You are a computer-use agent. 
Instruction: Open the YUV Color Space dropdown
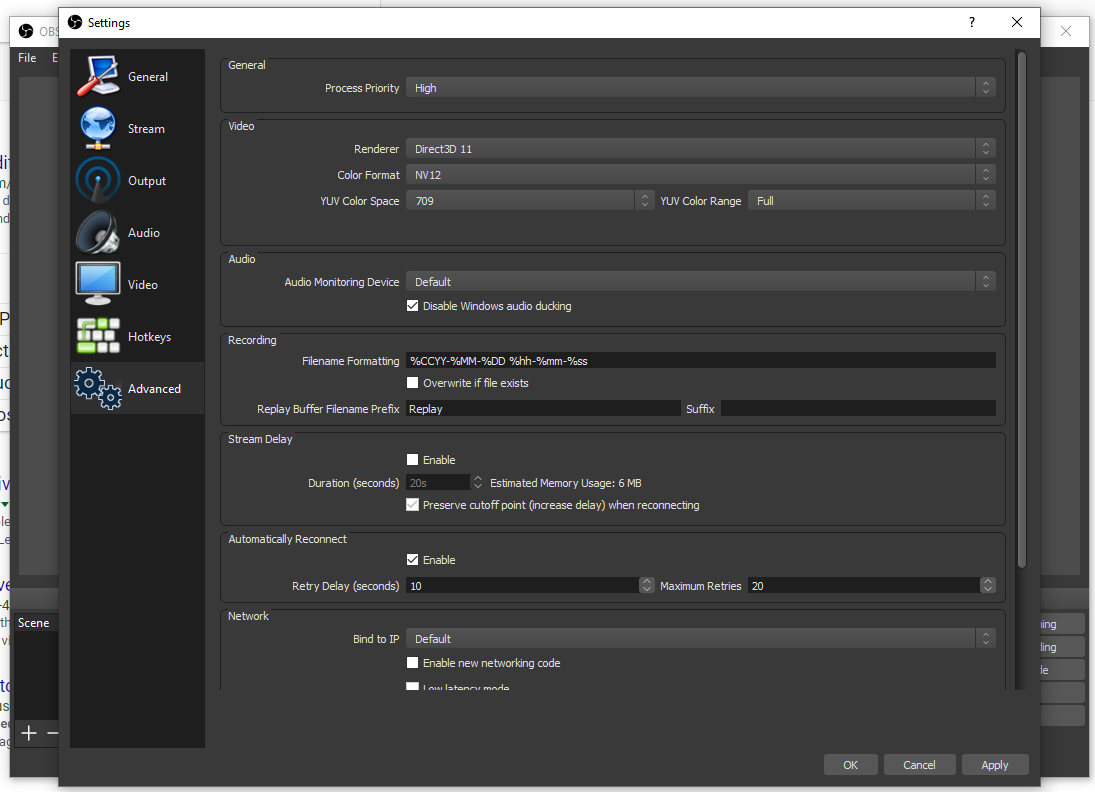pos(530,200)
